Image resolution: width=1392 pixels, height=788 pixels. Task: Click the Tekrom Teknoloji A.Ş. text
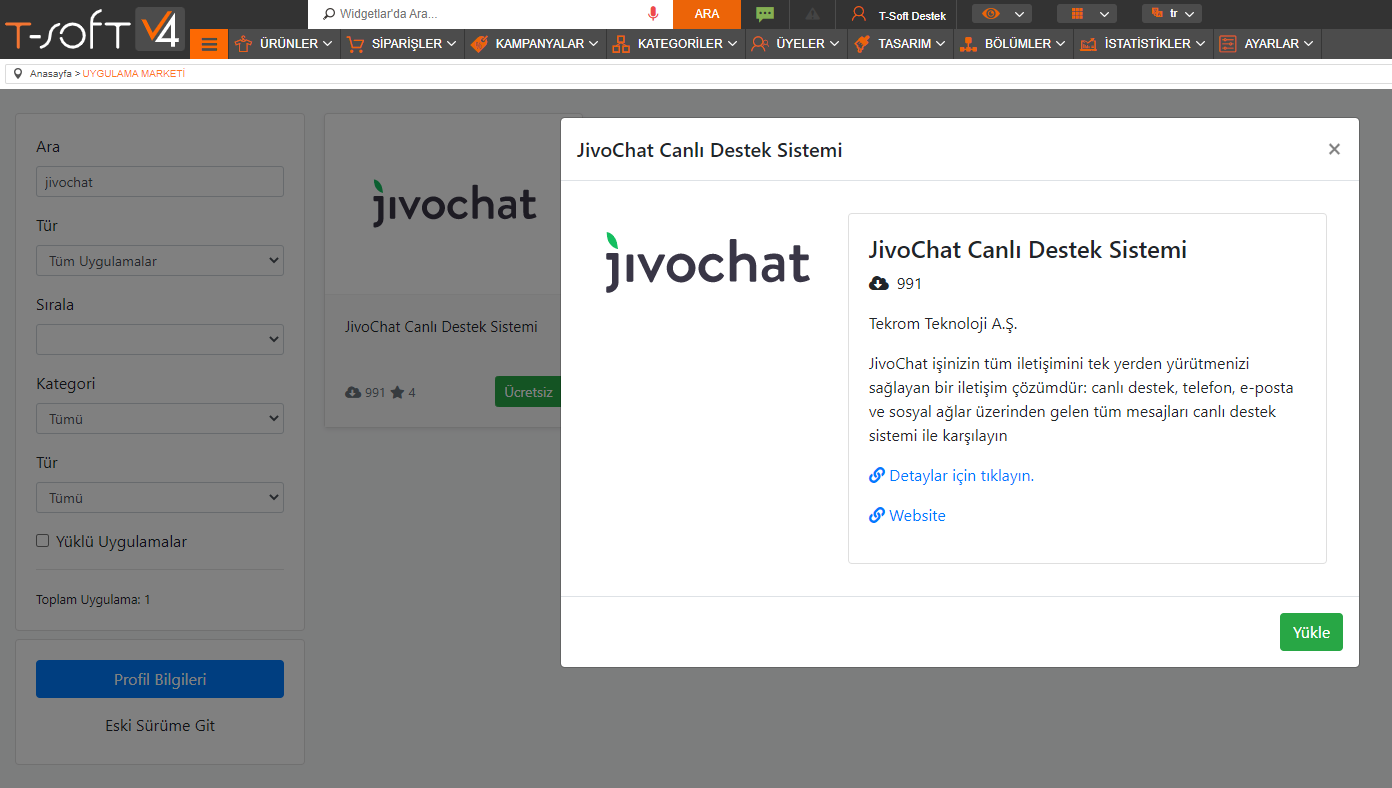943,324
